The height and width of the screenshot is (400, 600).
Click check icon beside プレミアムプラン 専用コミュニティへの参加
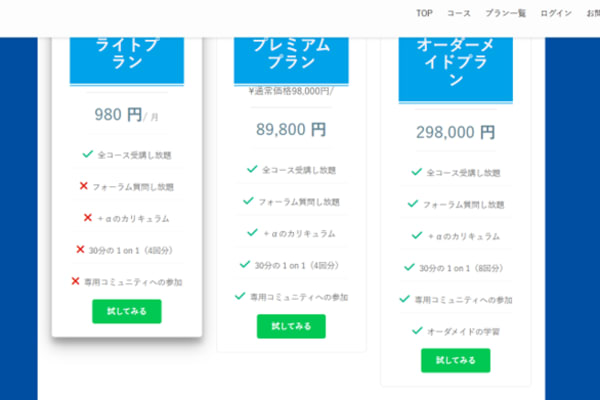click(x=240, y=296)
